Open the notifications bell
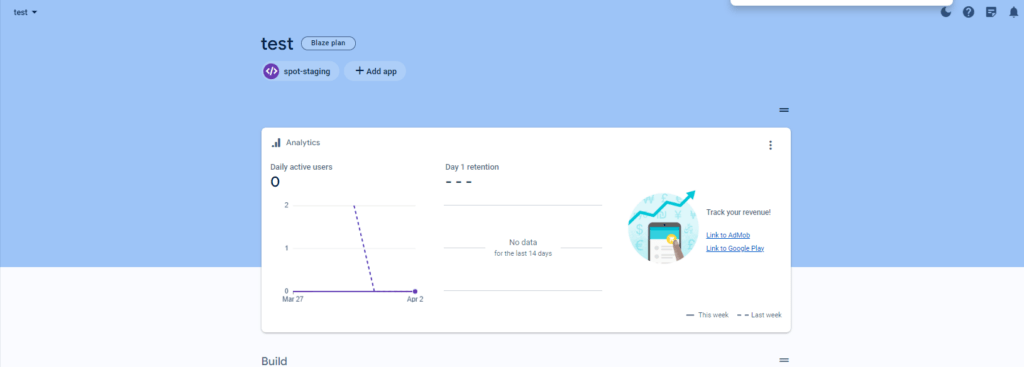This screenshot has height=367, width=1024. point(1014,12)
